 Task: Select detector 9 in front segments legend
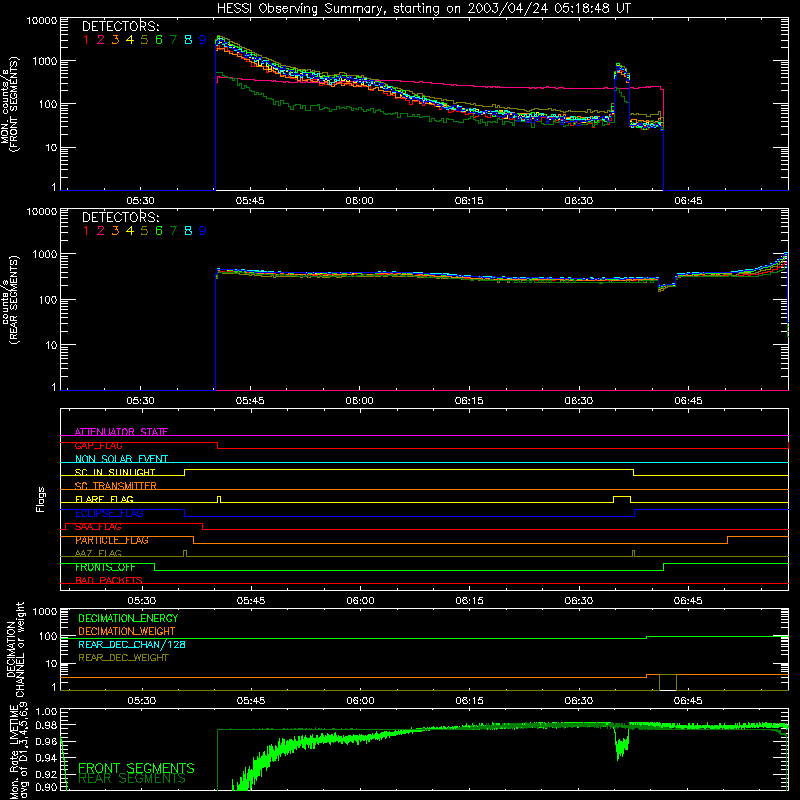click(x=203, y=40)
